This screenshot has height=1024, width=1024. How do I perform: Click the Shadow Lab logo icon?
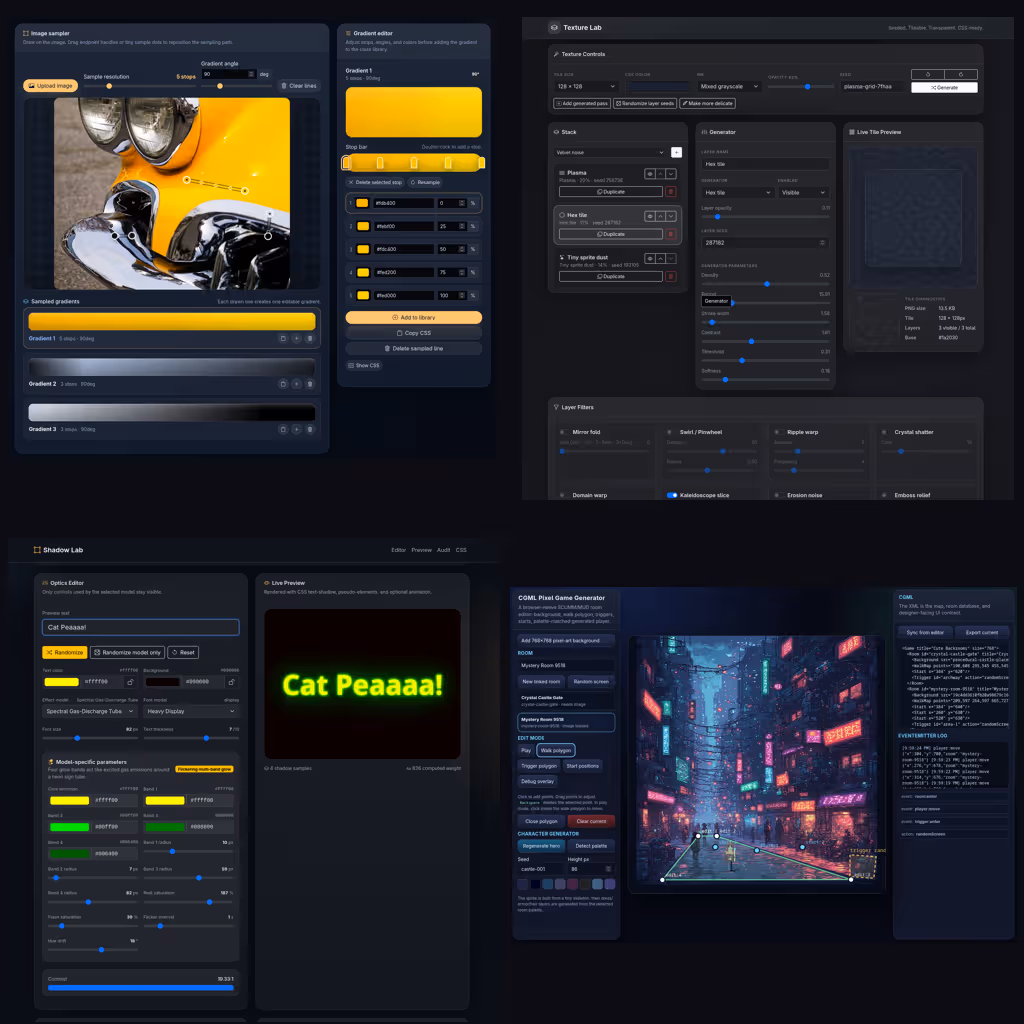(37, 550)
